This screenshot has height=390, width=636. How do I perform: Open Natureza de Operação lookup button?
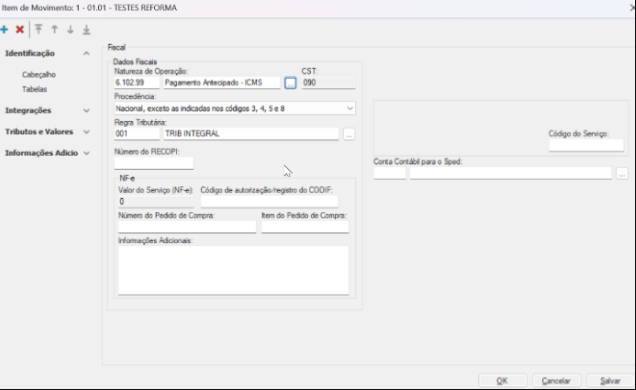pyautogui.click(x=290, y=83)
